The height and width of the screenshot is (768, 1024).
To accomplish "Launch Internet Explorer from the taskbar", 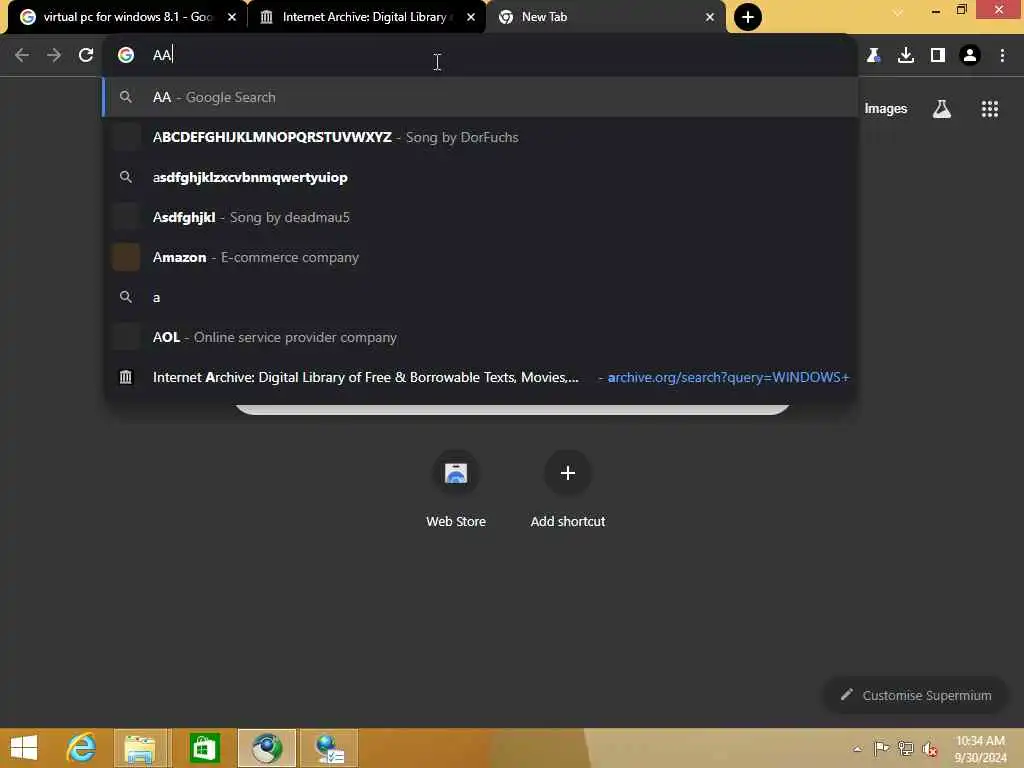I will pos(81,748).
